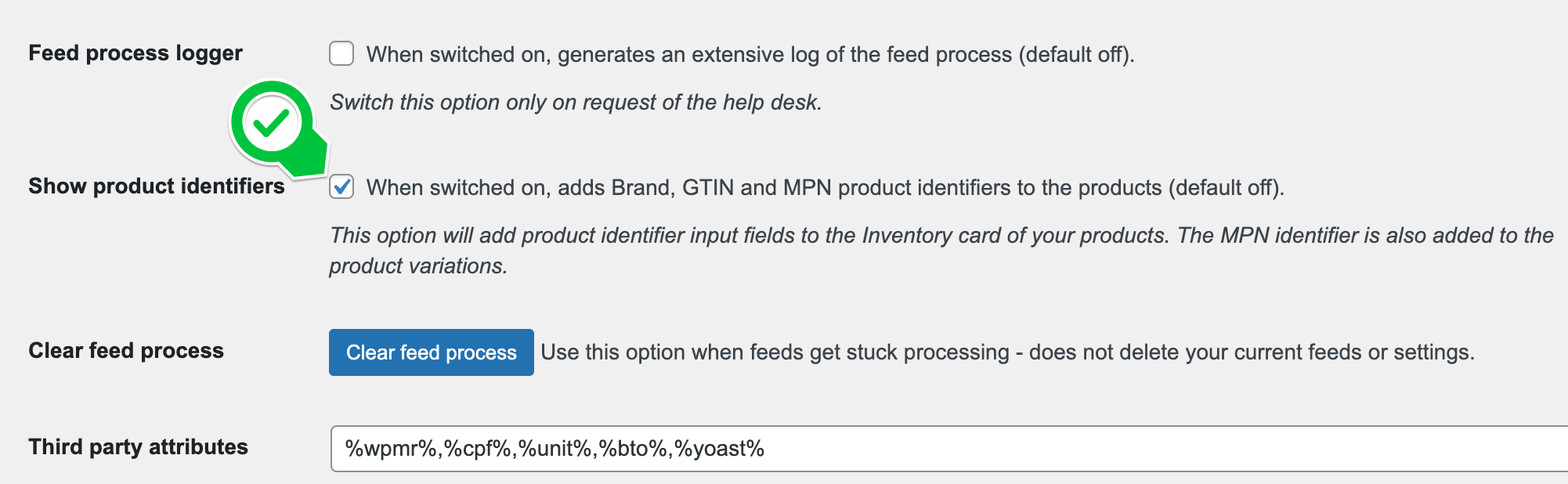Click the Brand, GTIN and MPN label text
The height and width of the screenshot is (484, 1568).
click(x=826, y=188)
